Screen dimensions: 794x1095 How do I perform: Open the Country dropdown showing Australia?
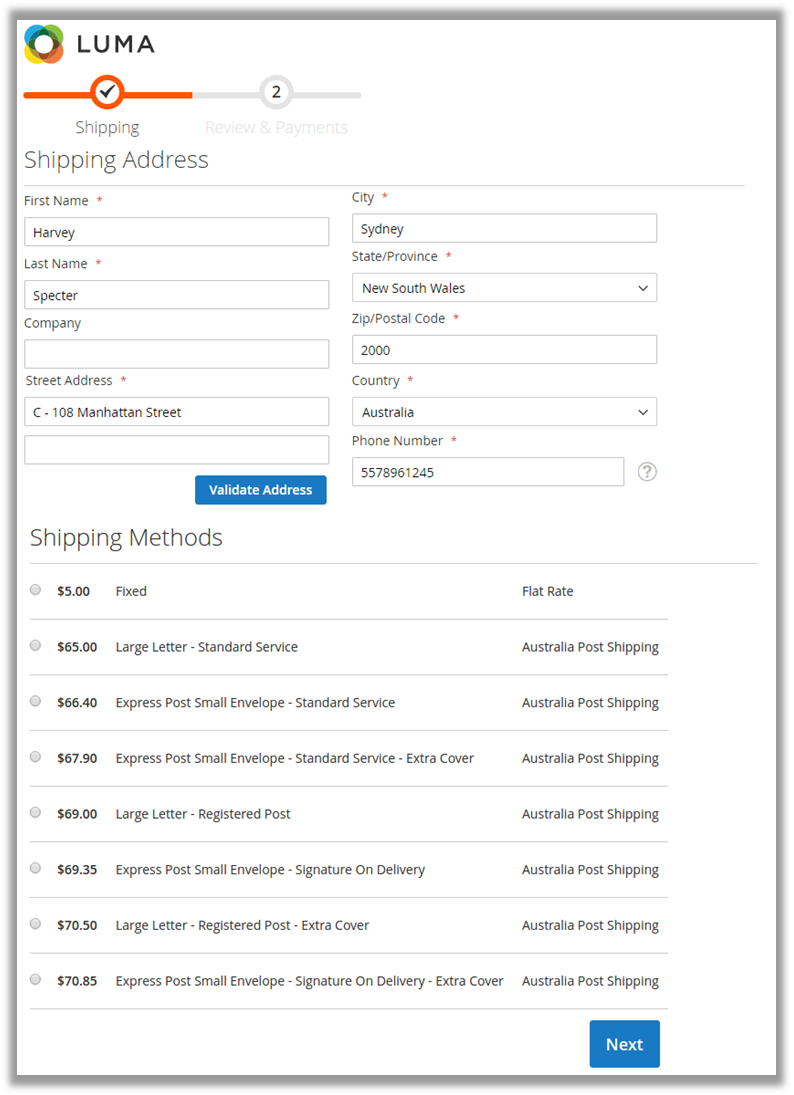[504, 412]
